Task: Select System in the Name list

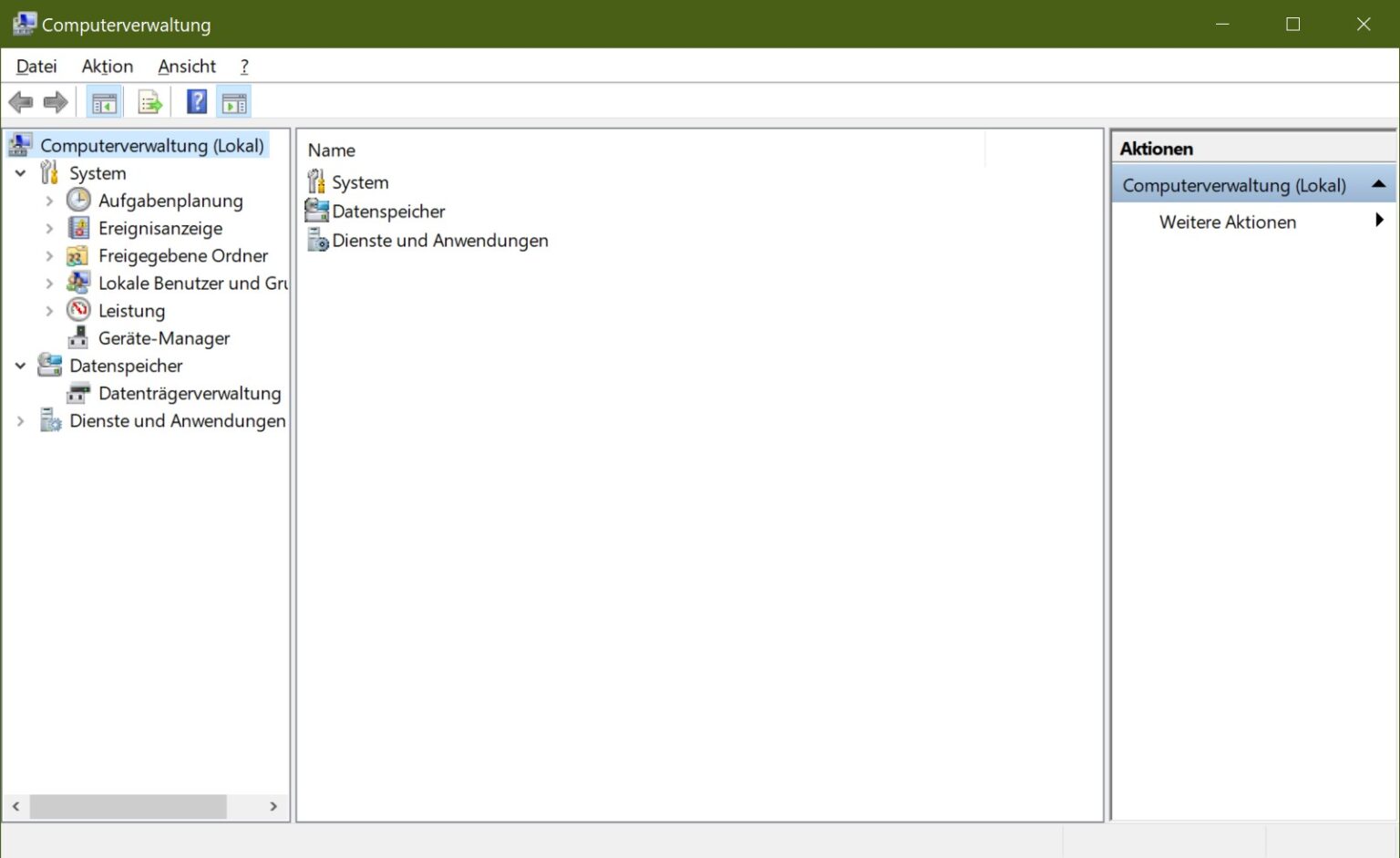Action: pos(360,181)
